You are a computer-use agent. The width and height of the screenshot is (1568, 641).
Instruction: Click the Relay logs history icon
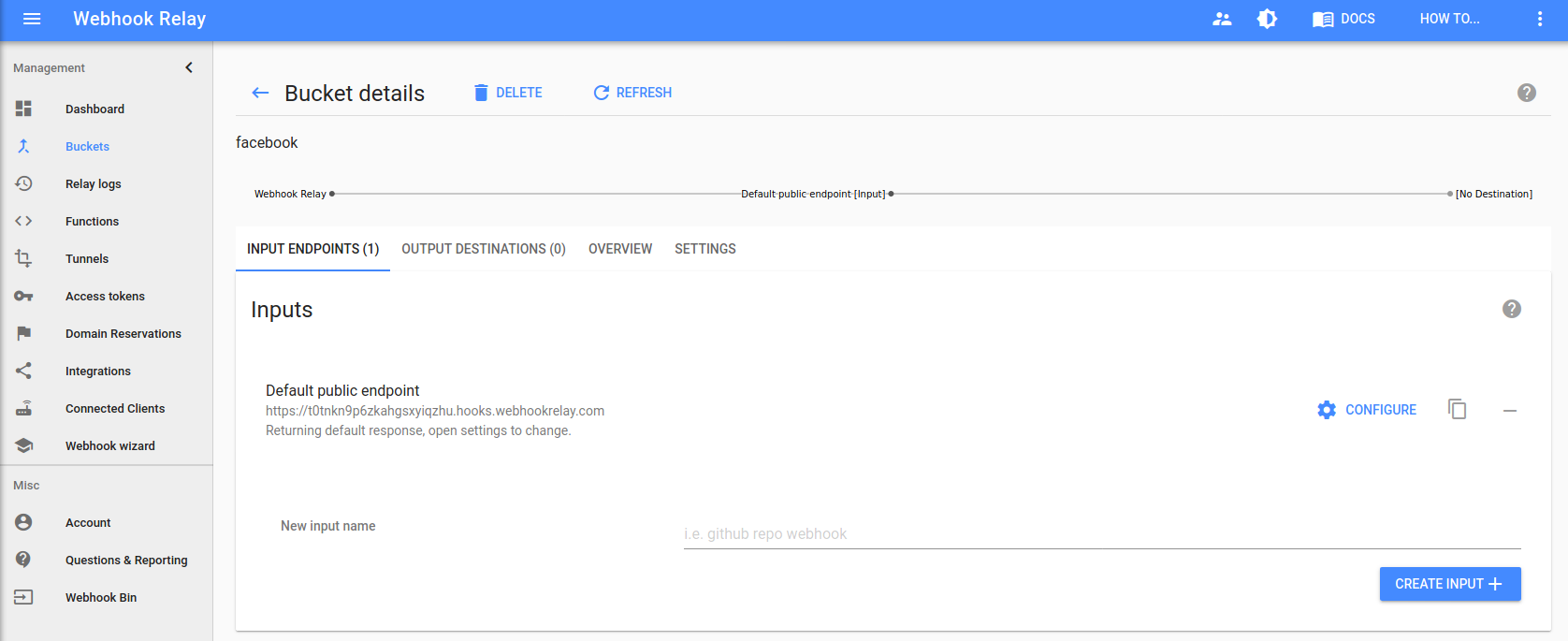(23, 183)
